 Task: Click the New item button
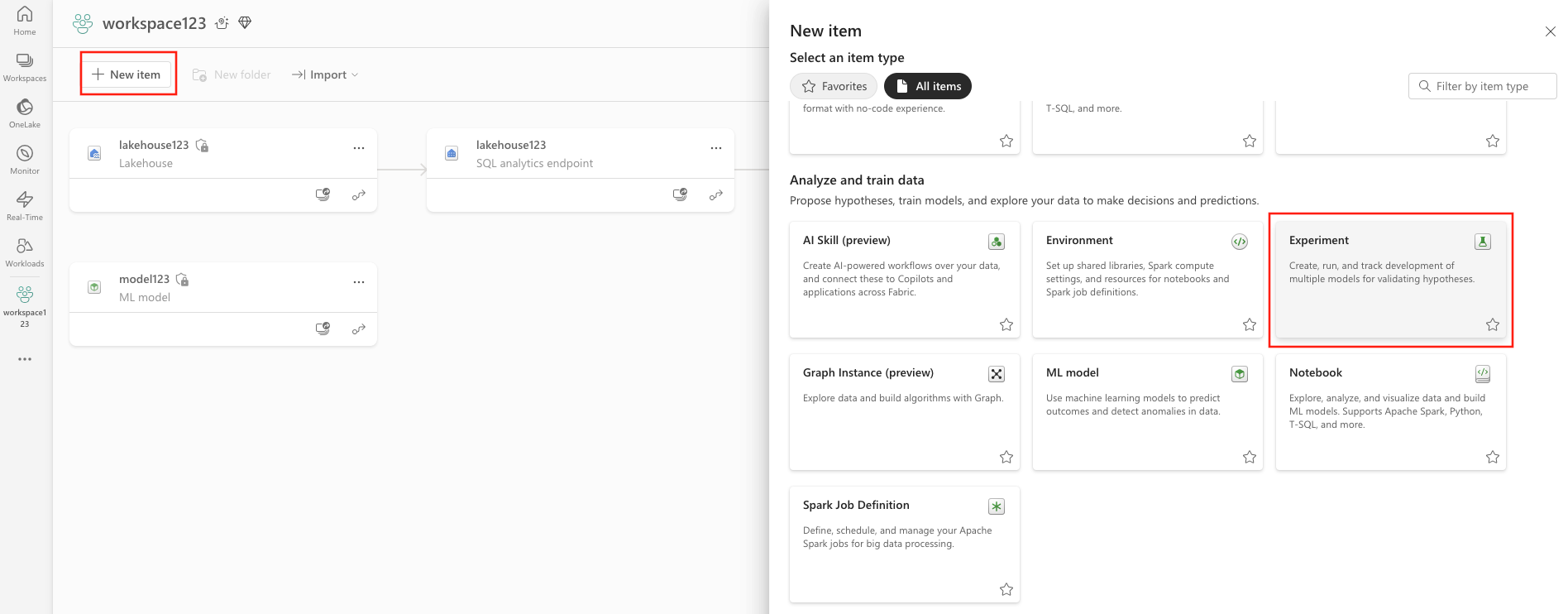point(127,74)
